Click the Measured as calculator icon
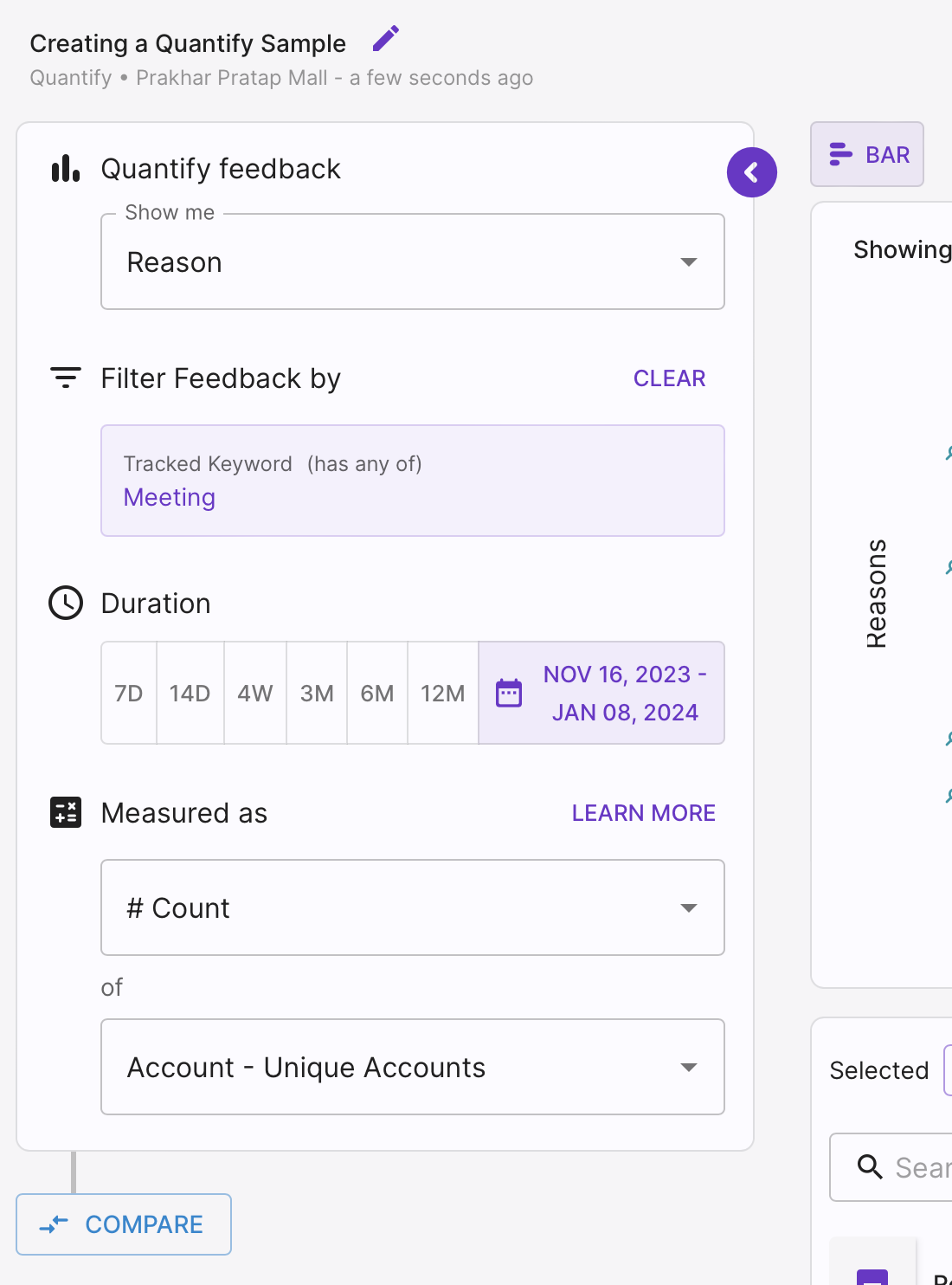 [x=66, y=812]
